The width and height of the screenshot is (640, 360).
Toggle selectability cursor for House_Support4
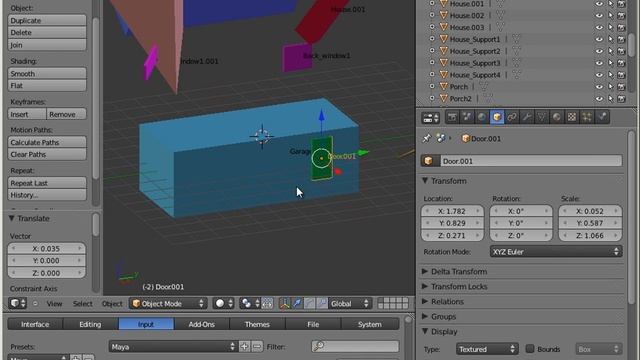point(611,75)
